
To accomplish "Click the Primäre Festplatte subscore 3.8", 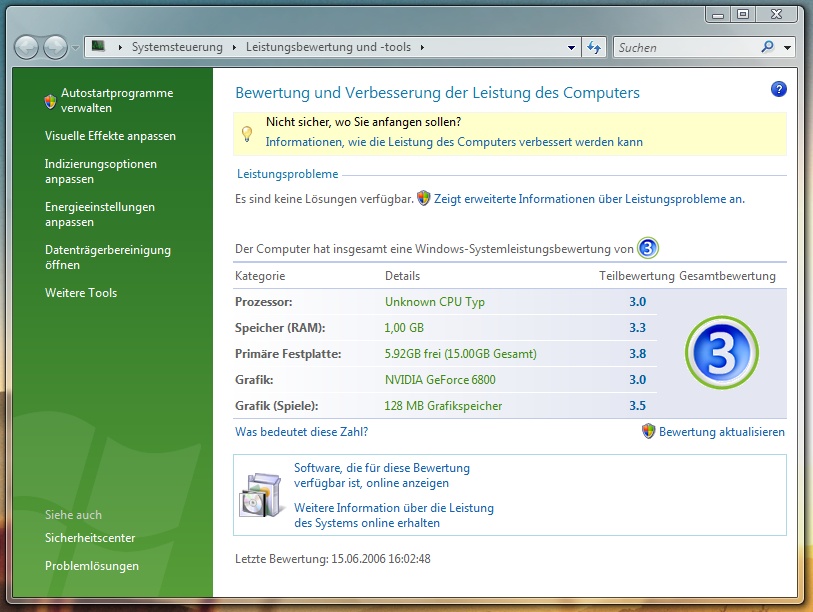I will 638,354.
